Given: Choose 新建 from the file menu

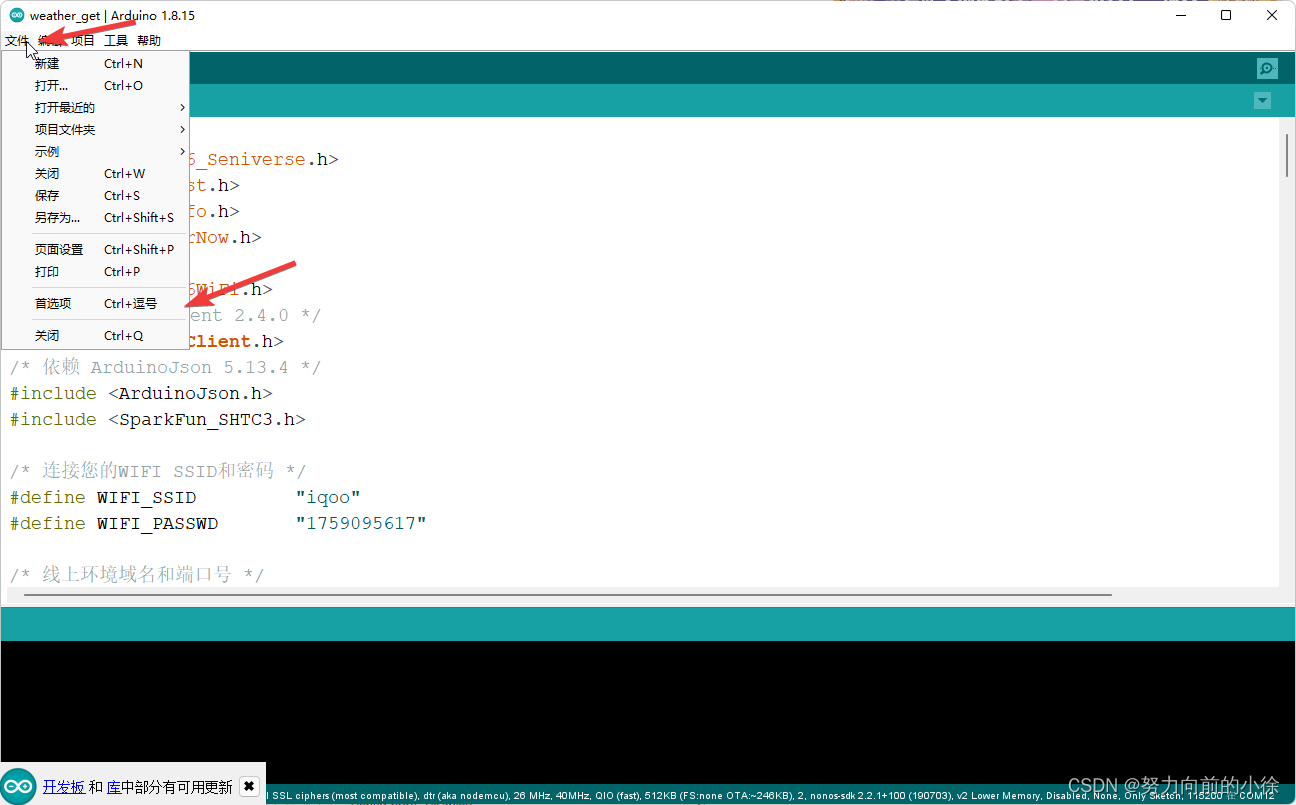Looking at the screenshot, I should (x=95, y=63).
